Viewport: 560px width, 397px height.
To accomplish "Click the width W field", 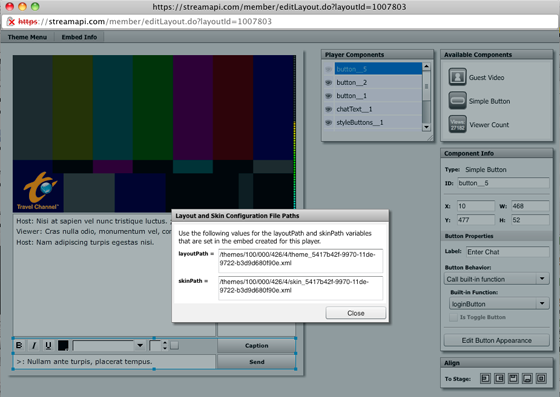I will pyautogui.click(x=530, y=206).
